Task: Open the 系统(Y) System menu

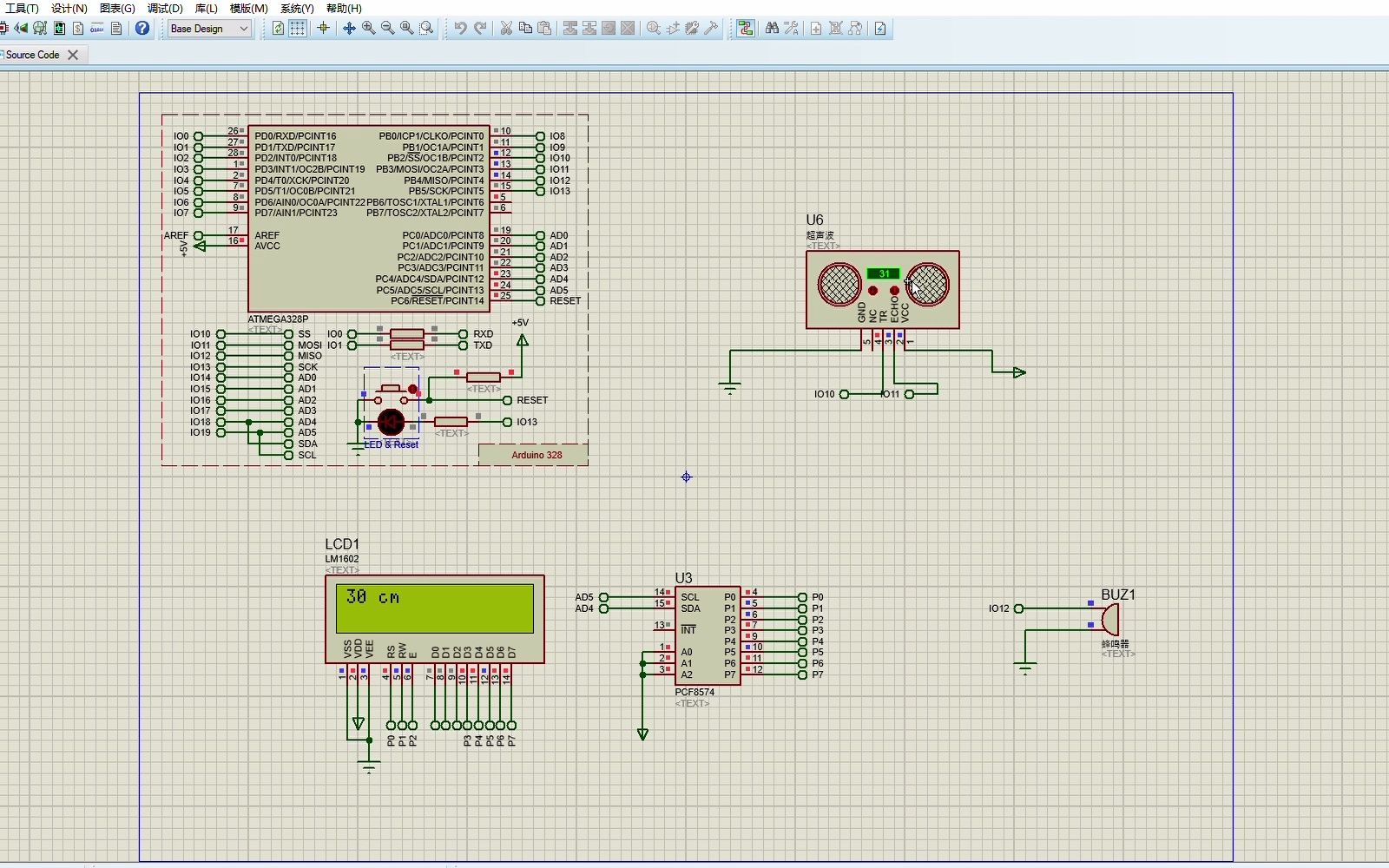Action: tap(297, 8)
